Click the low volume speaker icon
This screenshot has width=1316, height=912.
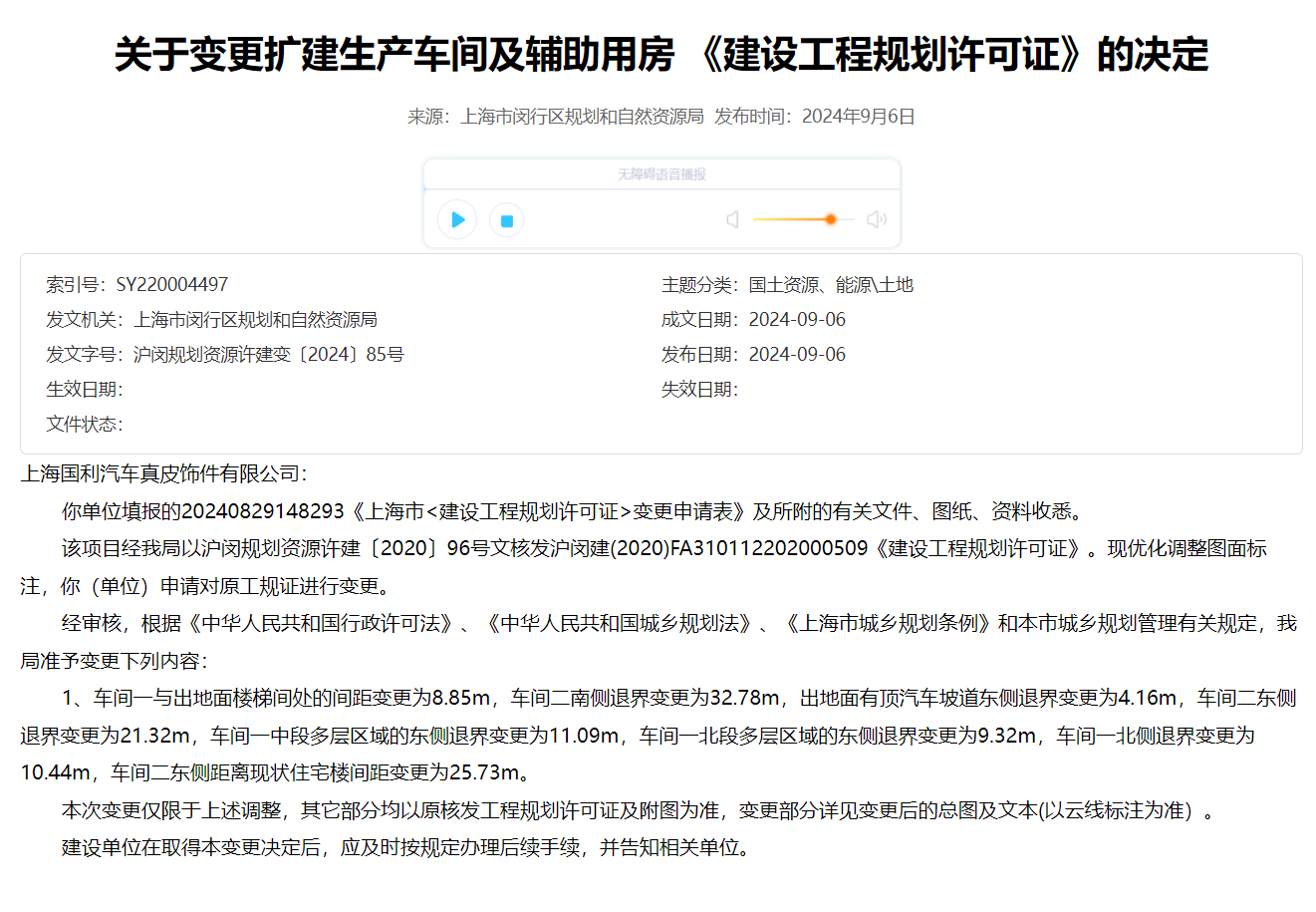(732, 219)
